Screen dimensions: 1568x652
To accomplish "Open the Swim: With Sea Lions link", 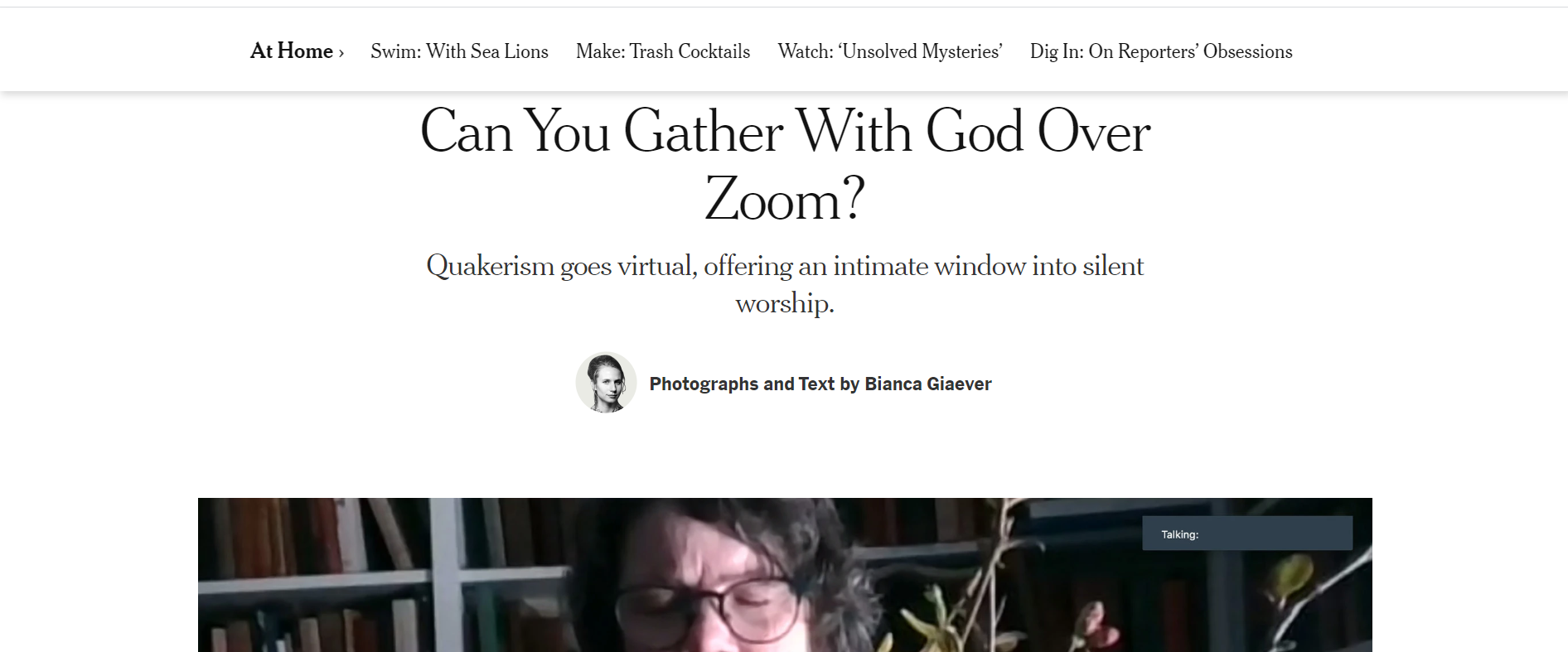I will pyautogui.click(x=459, y=51).
